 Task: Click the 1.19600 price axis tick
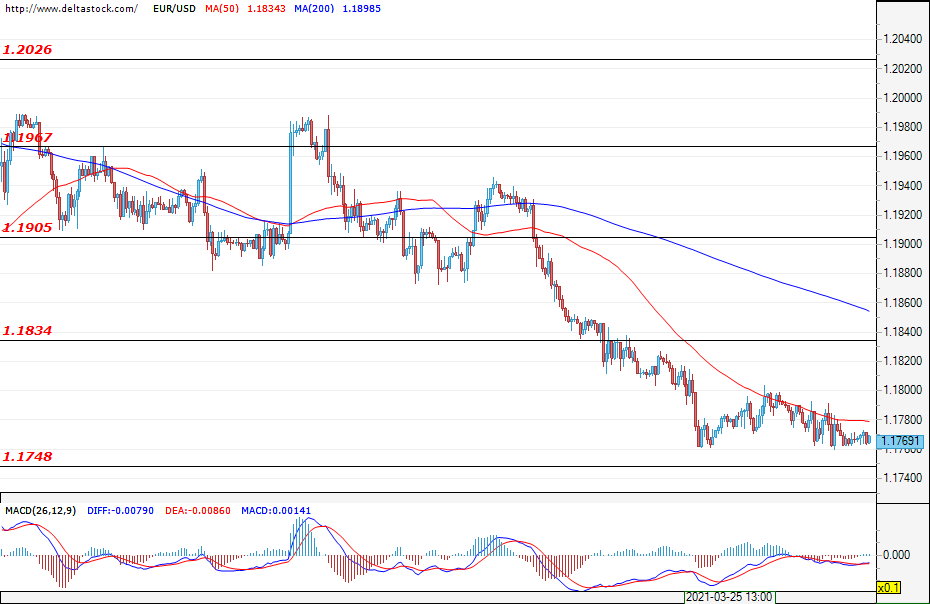click(902, 156)
